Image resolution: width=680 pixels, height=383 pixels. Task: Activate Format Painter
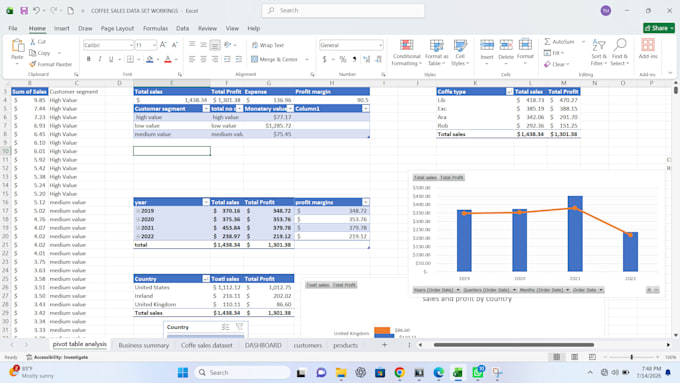click(50, 64)
